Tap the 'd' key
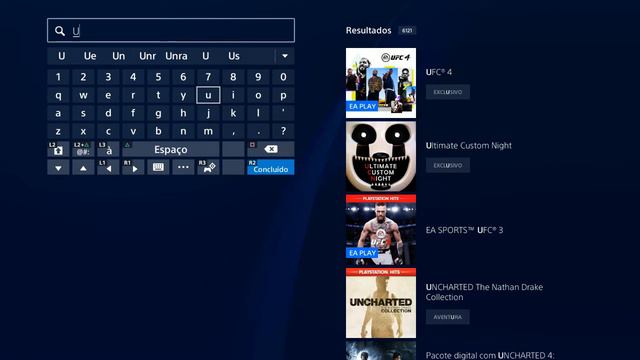 coord(108,113)
